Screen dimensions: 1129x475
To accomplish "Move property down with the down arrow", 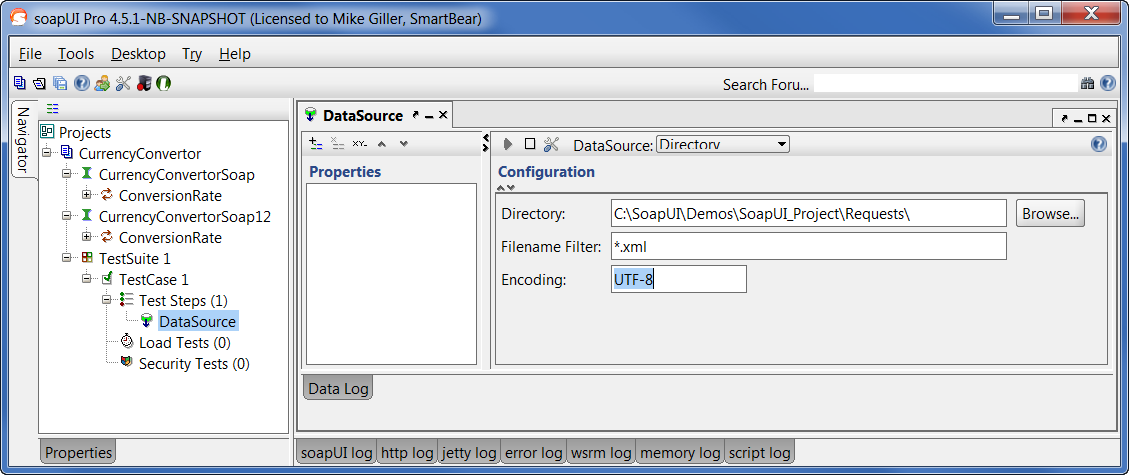I will pos(404,144).
